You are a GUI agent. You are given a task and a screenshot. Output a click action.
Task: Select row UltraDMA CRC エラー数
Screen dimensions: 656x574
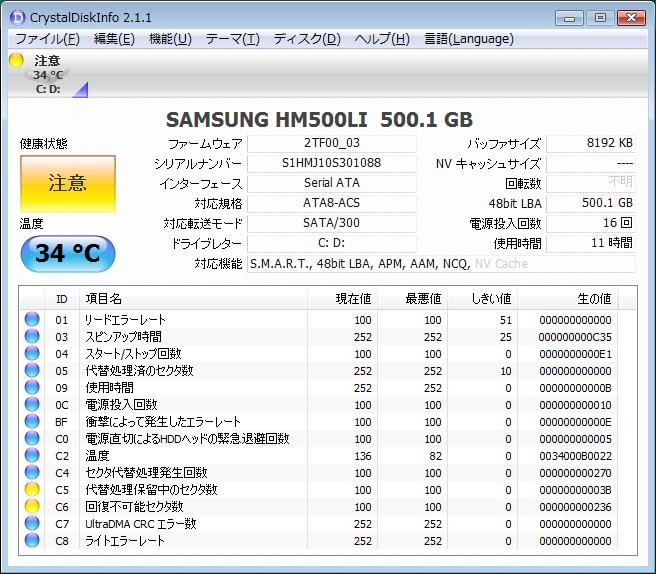click(x=319, y=524)
